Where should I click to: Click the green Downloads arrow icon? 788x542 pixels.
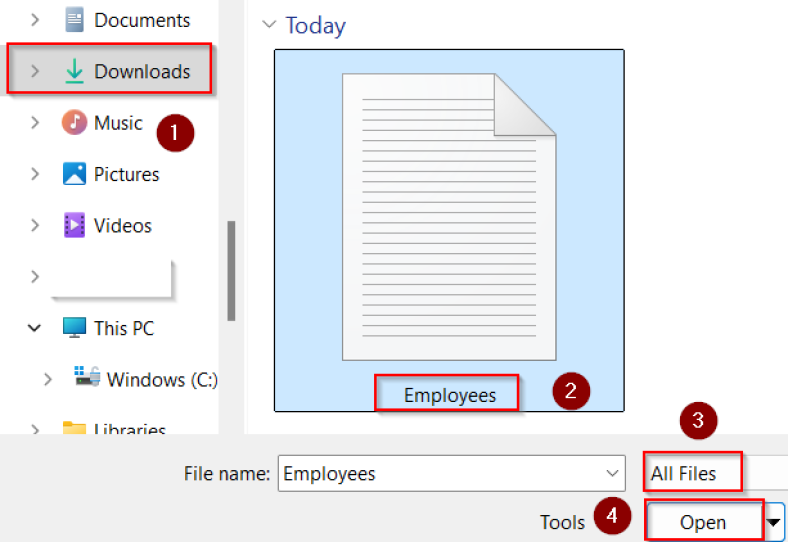(74, 71)
